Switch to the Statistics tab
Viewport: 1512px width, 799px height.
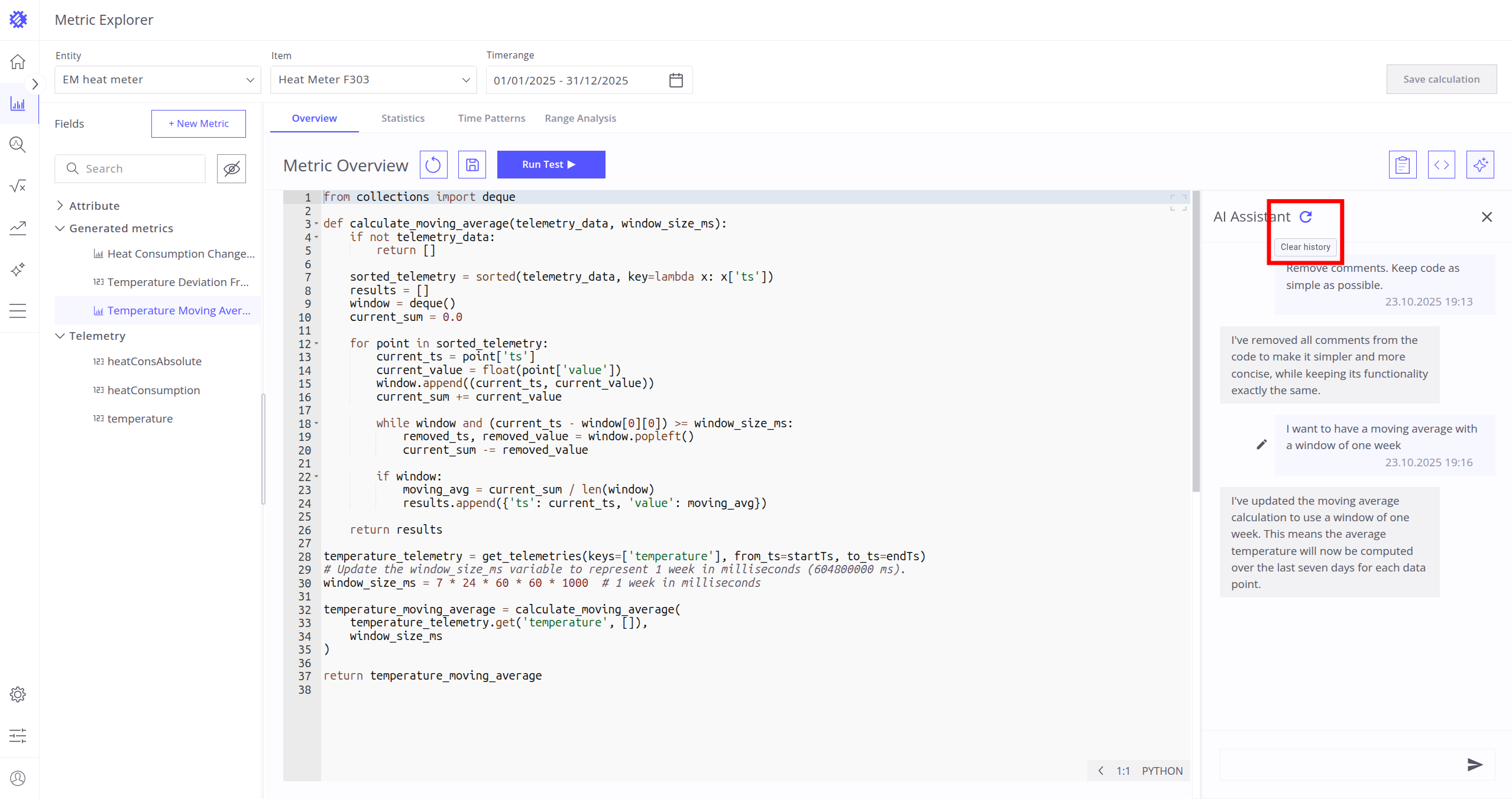point(403,118)
